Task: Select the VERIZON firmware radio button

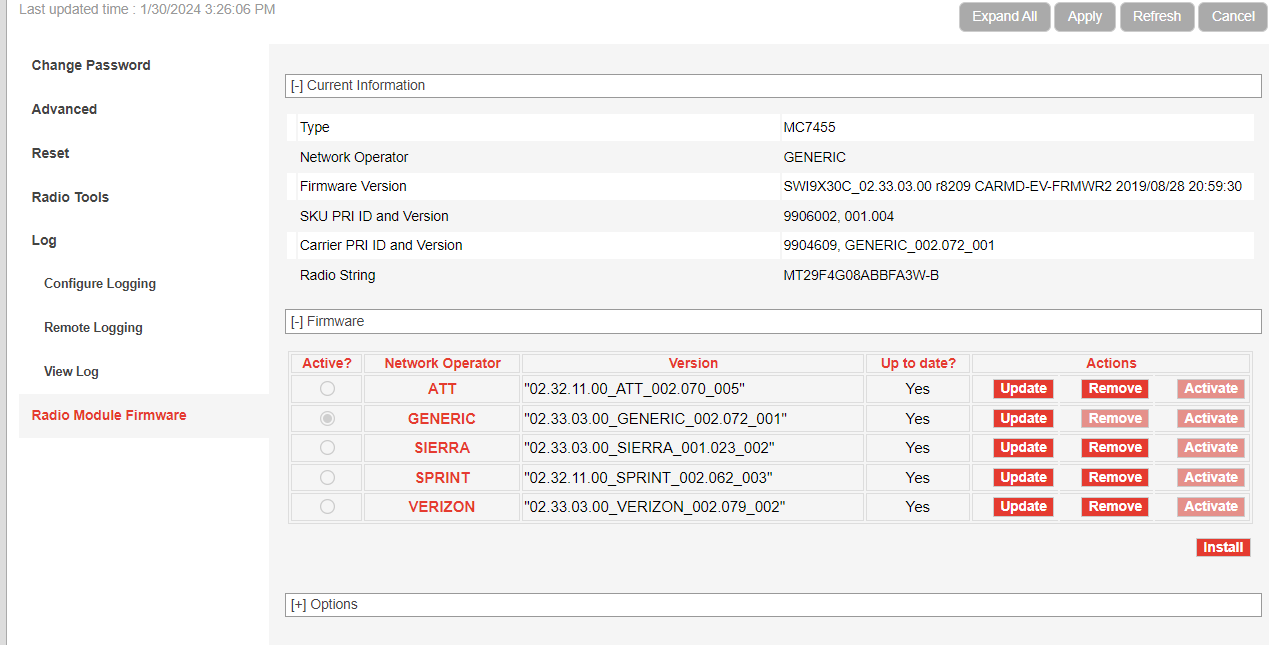Action: [x=327, y=507]
